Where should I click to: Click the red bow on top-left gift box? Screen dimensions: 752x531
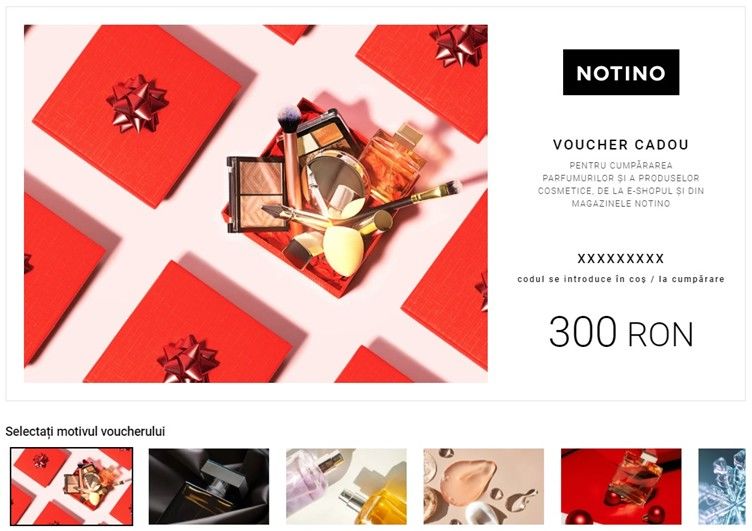(x=137, y=104)
